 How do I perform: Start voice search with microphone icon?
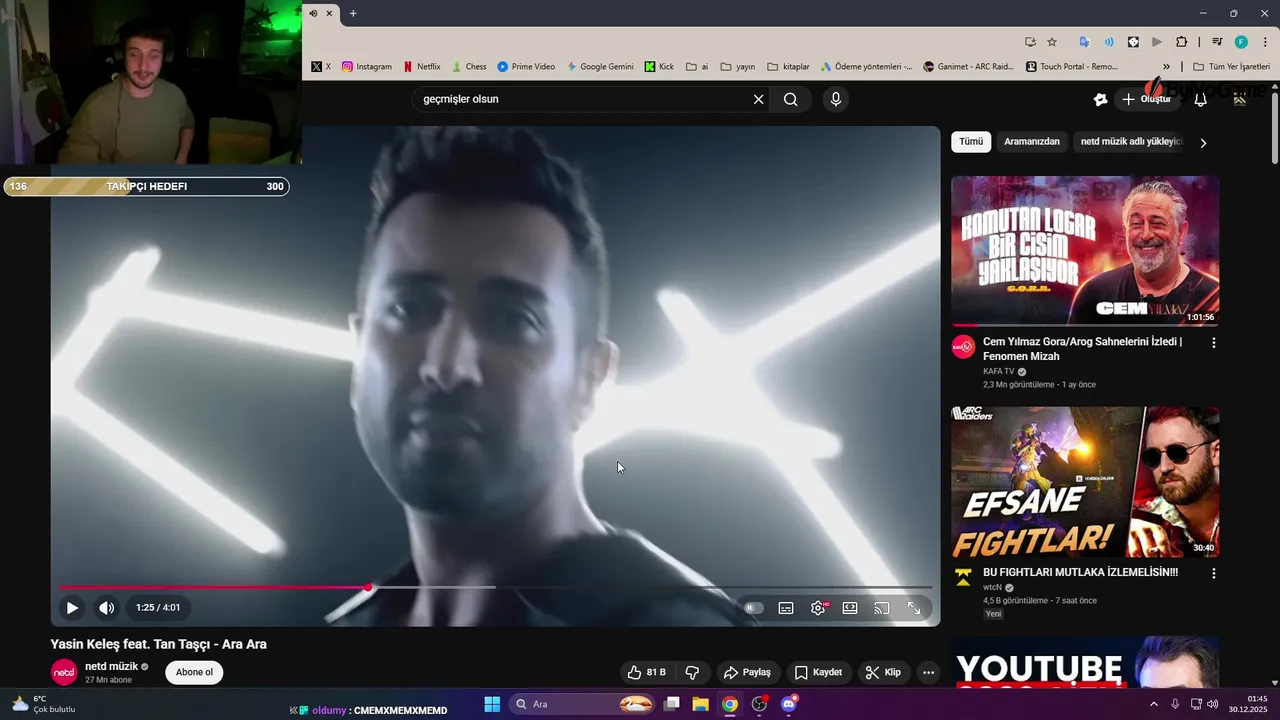tap(836, 99)
